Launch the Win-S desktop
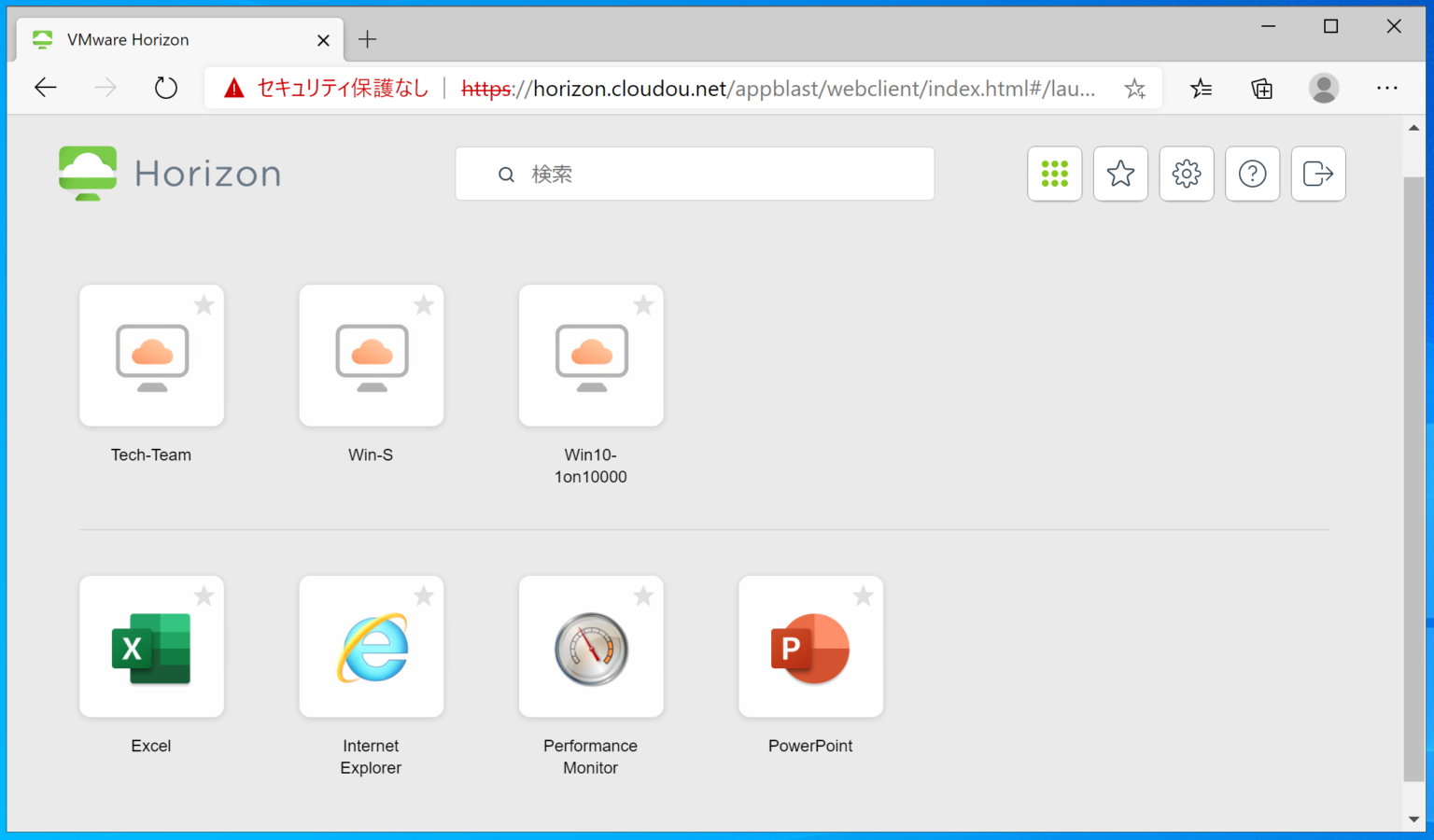 [372, 356]
